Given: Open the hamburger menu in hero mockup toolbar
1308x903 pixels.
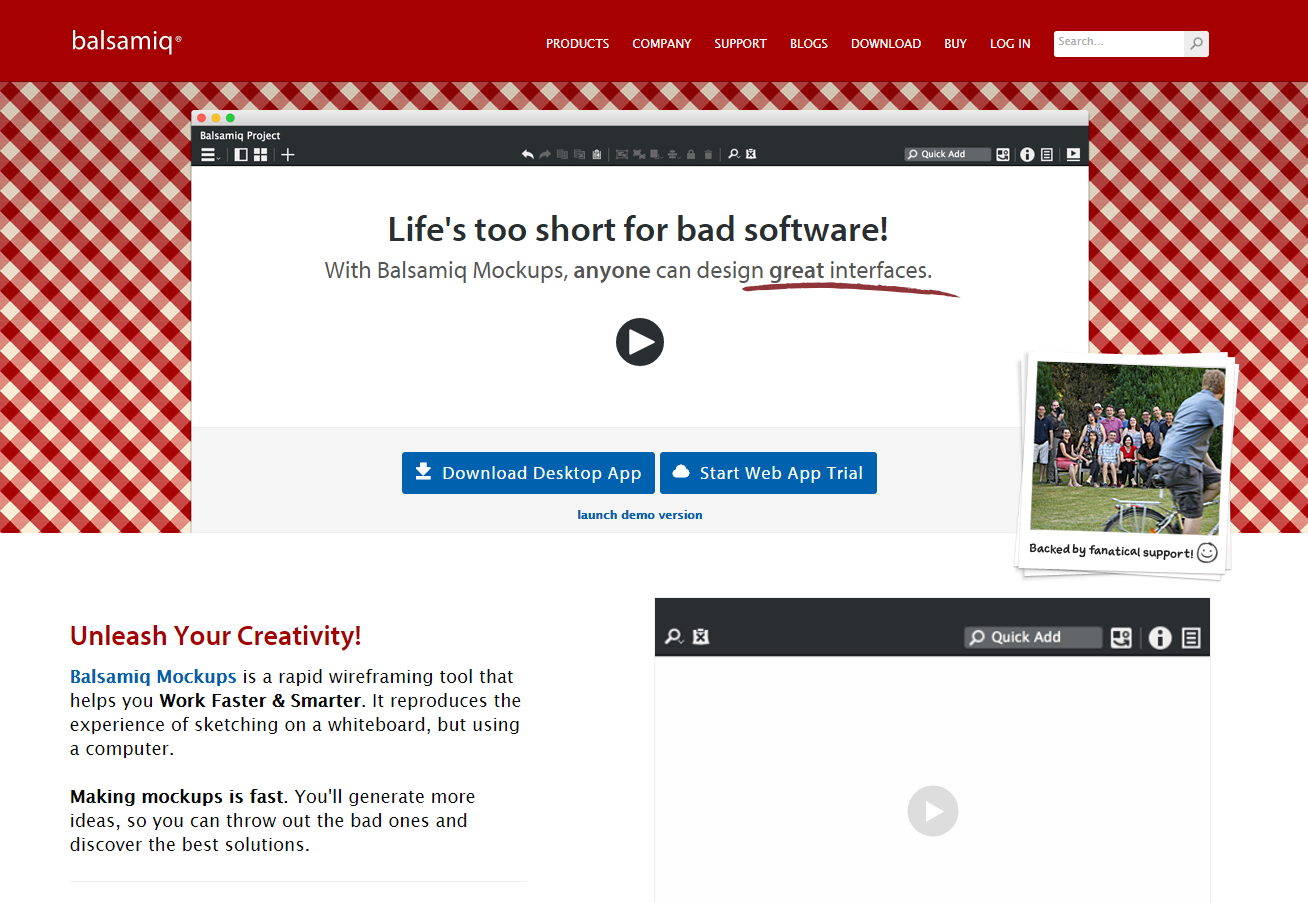Looking at the screenshot, I should 209,155.
